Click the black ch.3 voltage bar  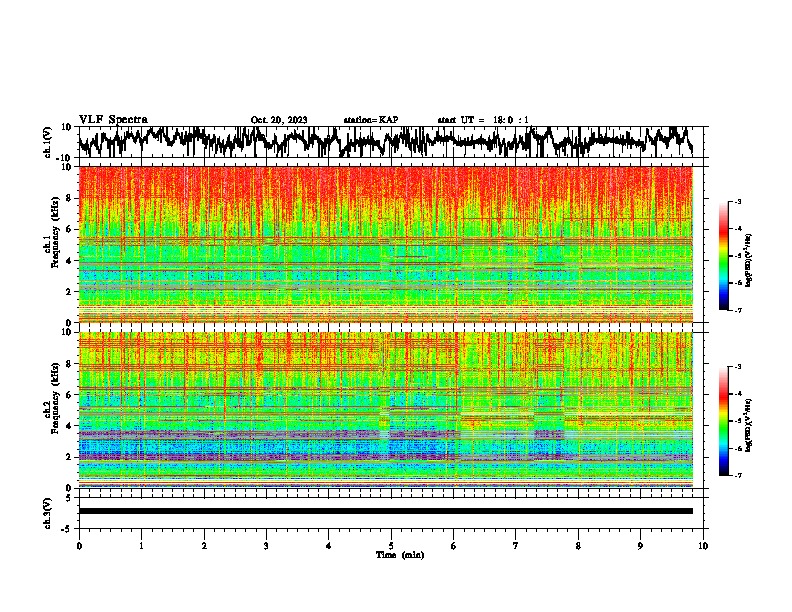tap(385, 511)
